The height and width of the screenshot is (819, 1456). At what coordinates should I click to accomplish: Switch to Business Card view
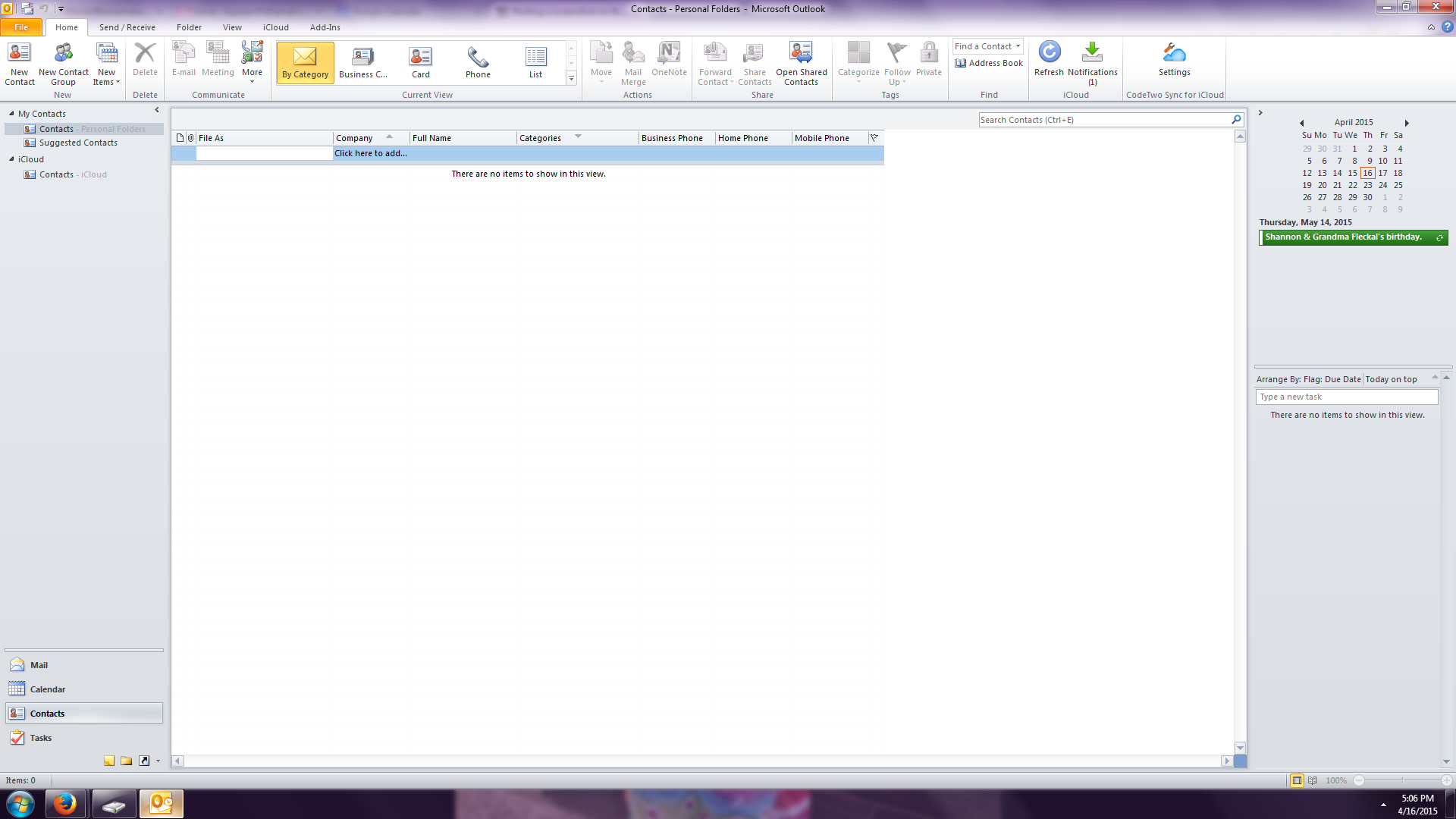(x=363, y=62)
